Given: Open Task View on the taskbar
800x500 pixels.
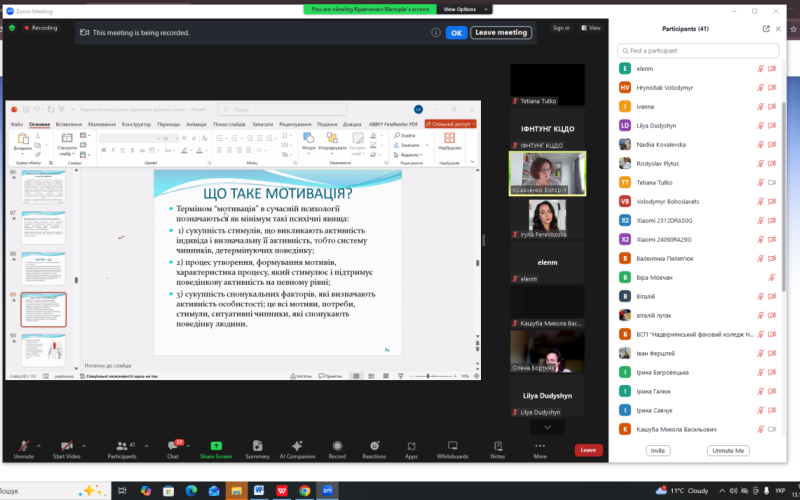Looking at the screenshot, I should (x=122, y=491).
